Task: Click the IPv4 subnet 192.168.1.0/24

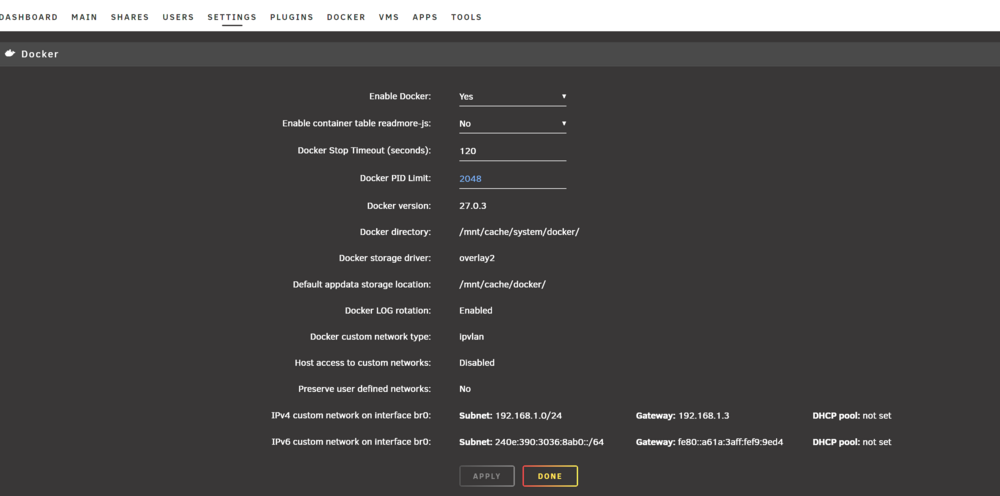Action: 528,416
